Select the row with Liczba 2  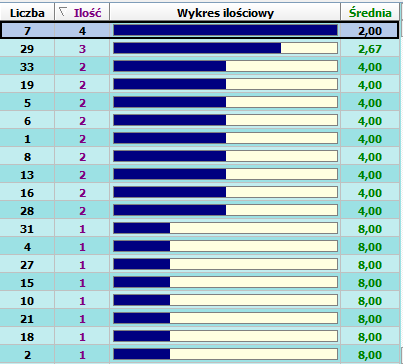[x=200, y=355]
